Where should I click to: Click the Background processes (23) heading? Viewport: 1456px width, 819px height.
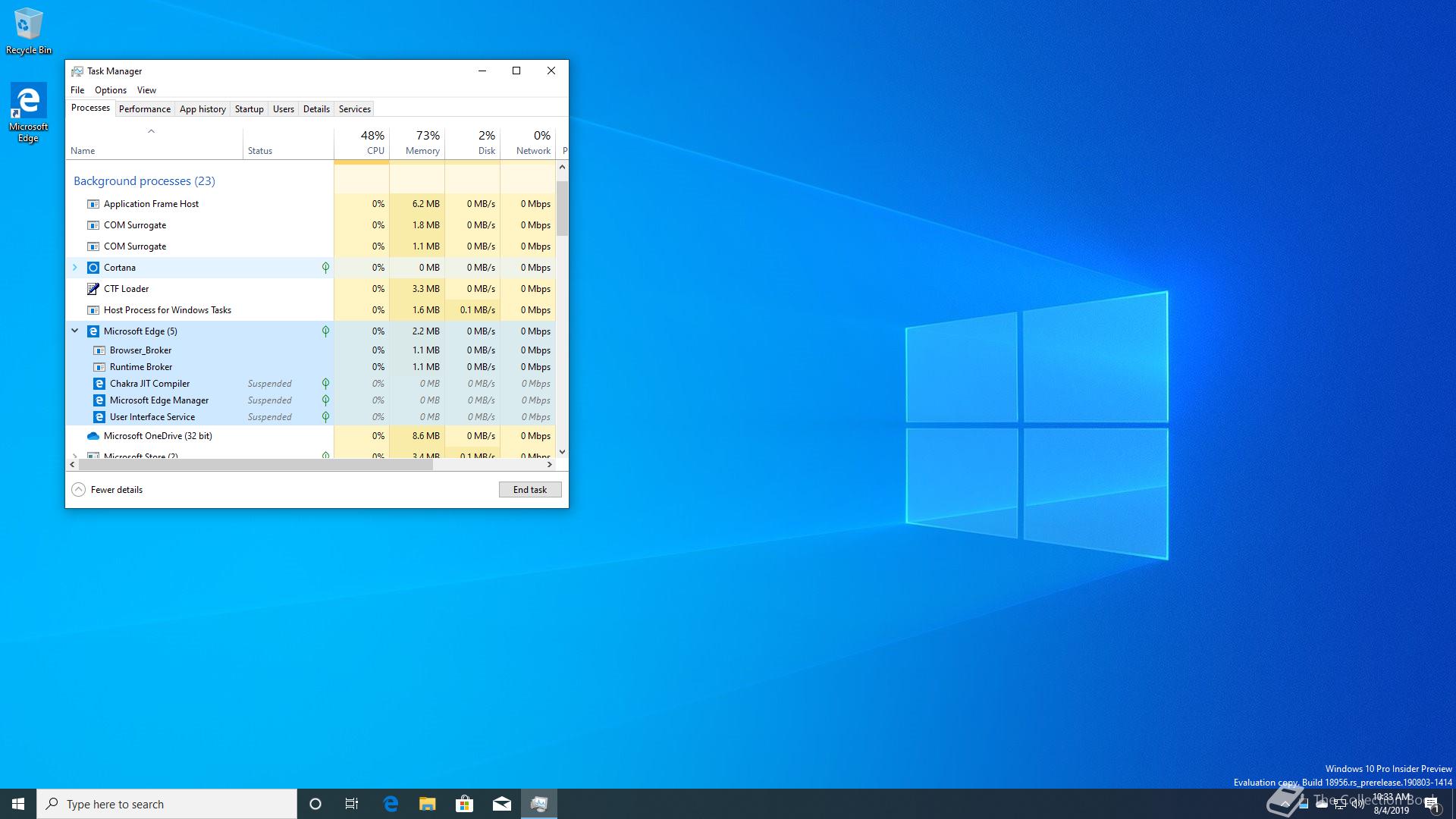[x=144, y=181]
